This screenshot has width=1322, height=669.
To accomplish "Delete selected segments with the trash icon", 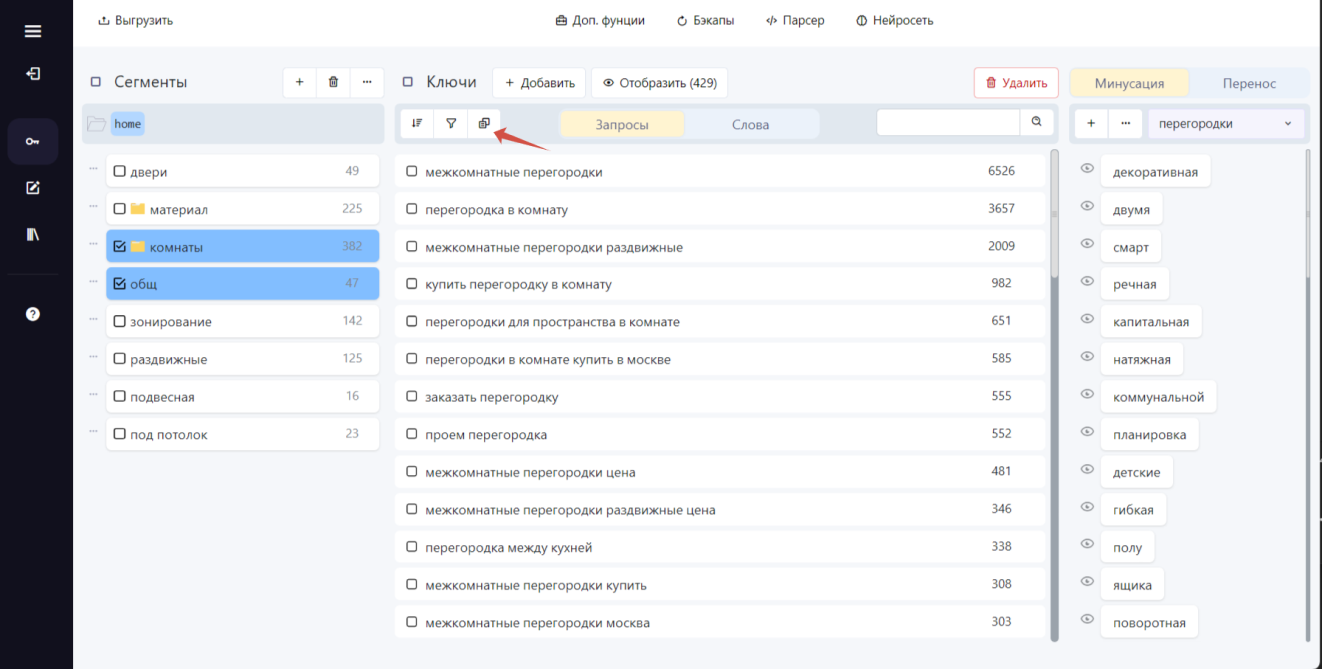I will point(333,82).
